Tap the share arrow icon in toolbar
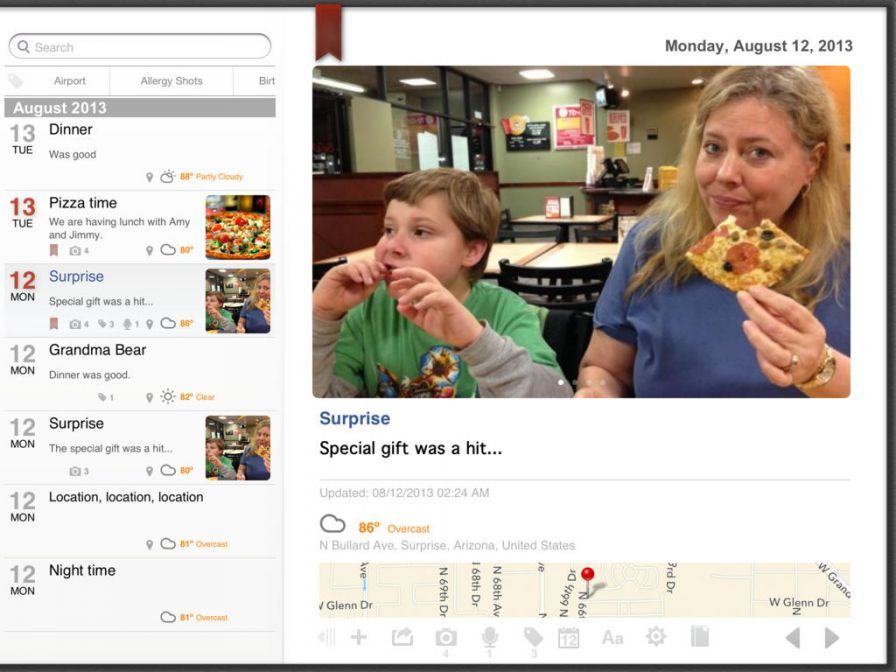The width and height of the screenshot is (896, 672). coord(402,637)
